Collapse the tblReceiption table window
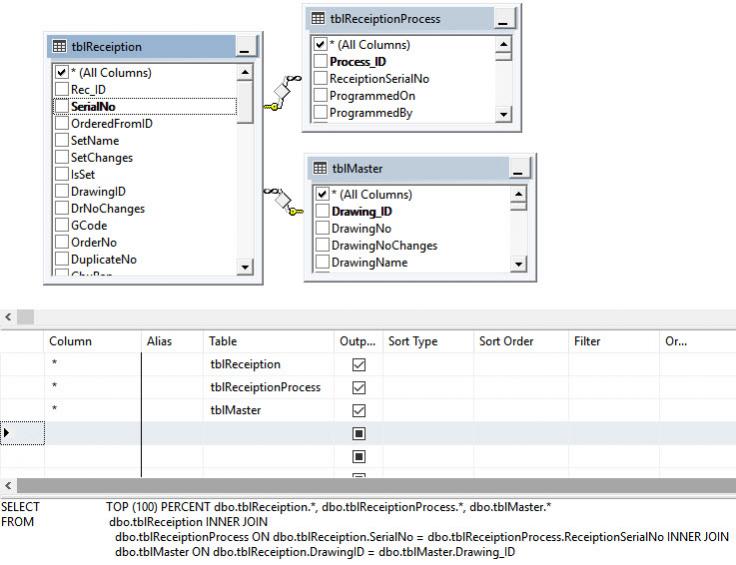Viewport: 736px width, 565px height. coord(245,46)
